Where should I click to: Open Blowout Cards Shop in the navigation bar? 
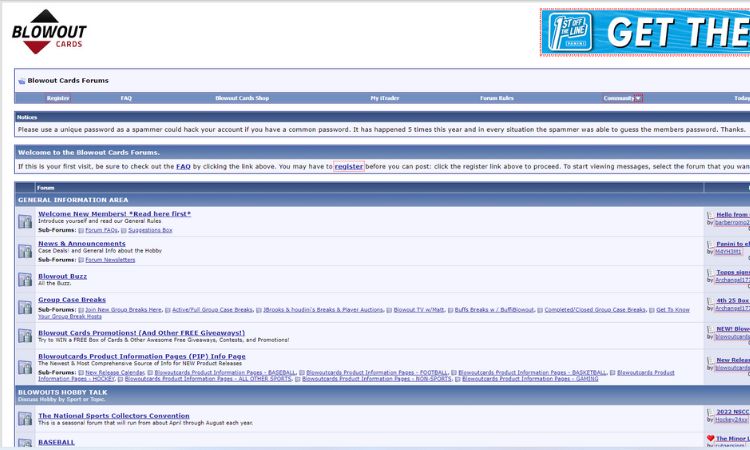click(242, 98)
